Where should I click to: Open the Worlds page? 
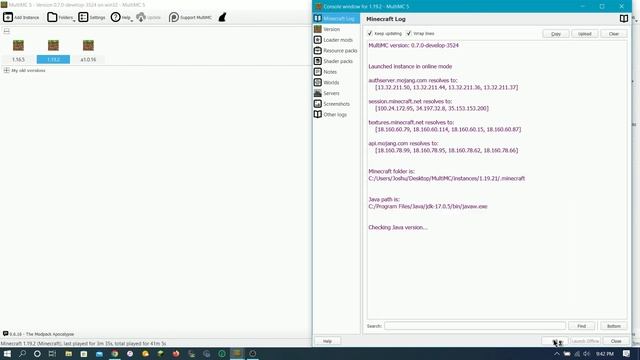[x=336, y=82]
